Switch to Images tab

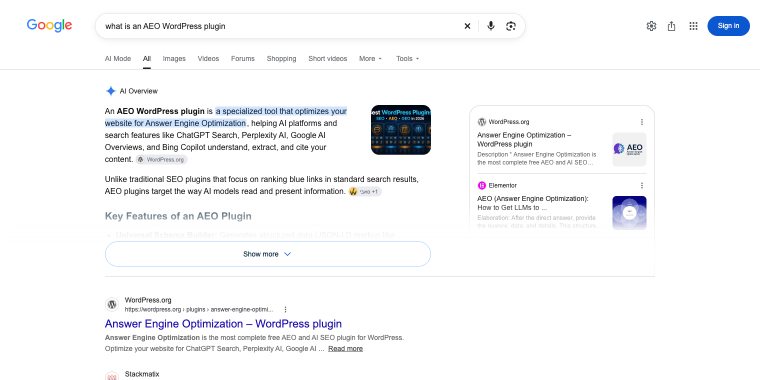(174, 59)
